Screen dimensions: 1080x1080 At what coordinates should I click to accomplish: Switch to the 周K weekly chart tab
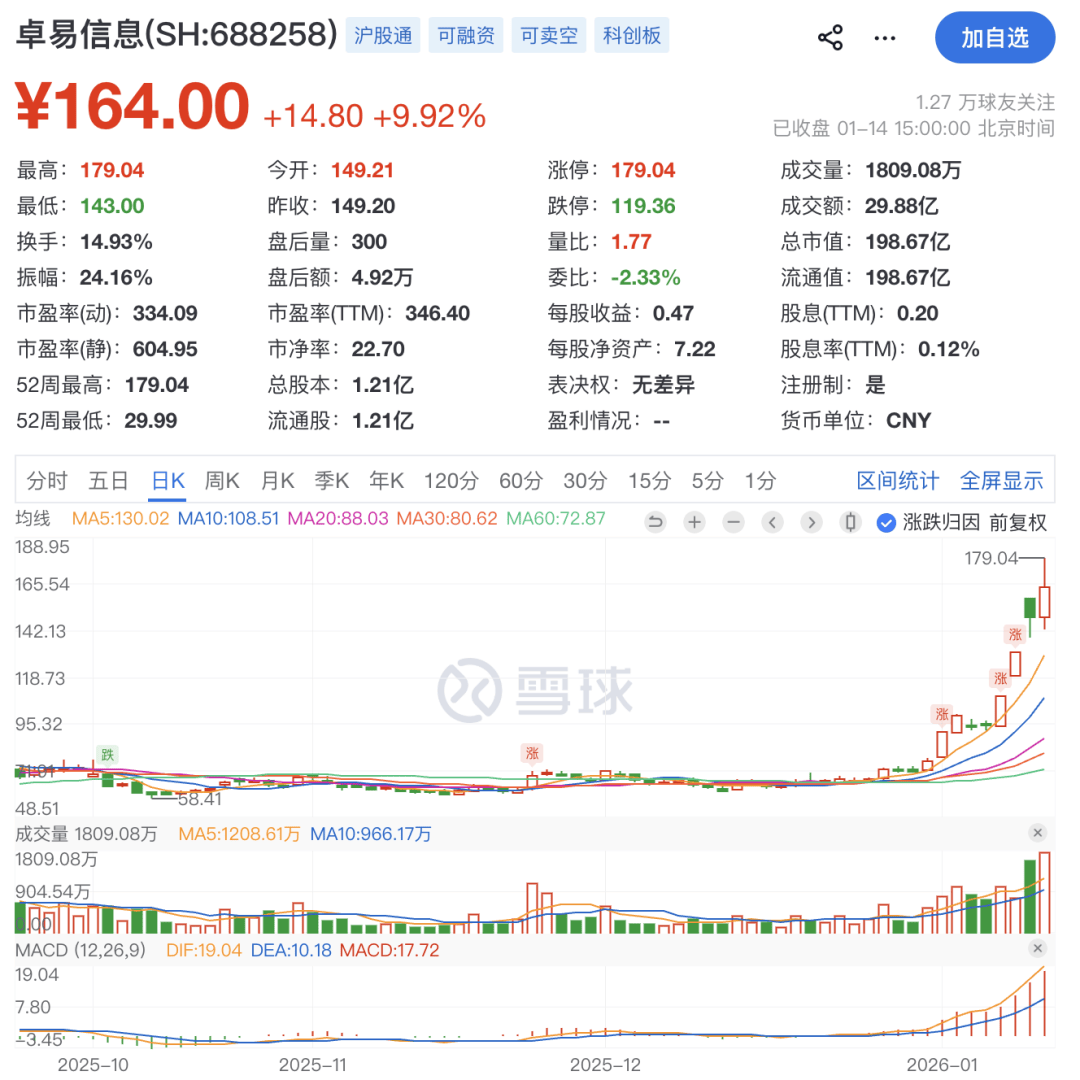coord(222,481)
